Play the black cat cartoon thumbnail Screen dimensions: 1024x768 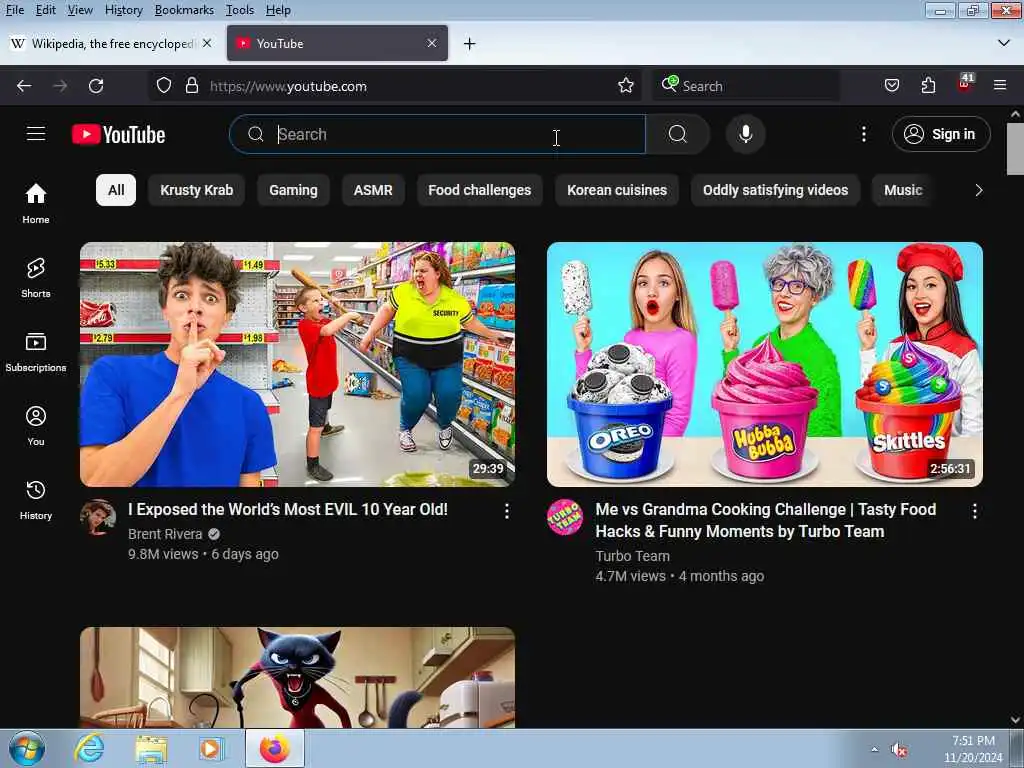point(297,677)
